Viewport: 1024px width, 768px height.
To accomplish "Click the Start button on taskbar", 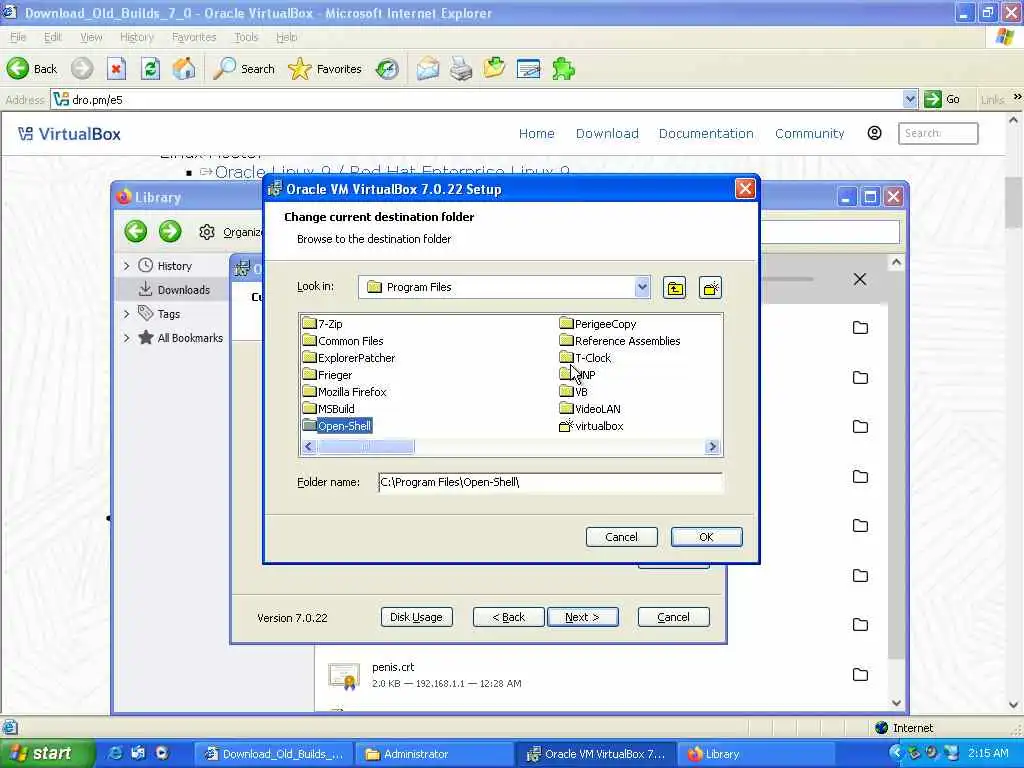I will point(47,754).
